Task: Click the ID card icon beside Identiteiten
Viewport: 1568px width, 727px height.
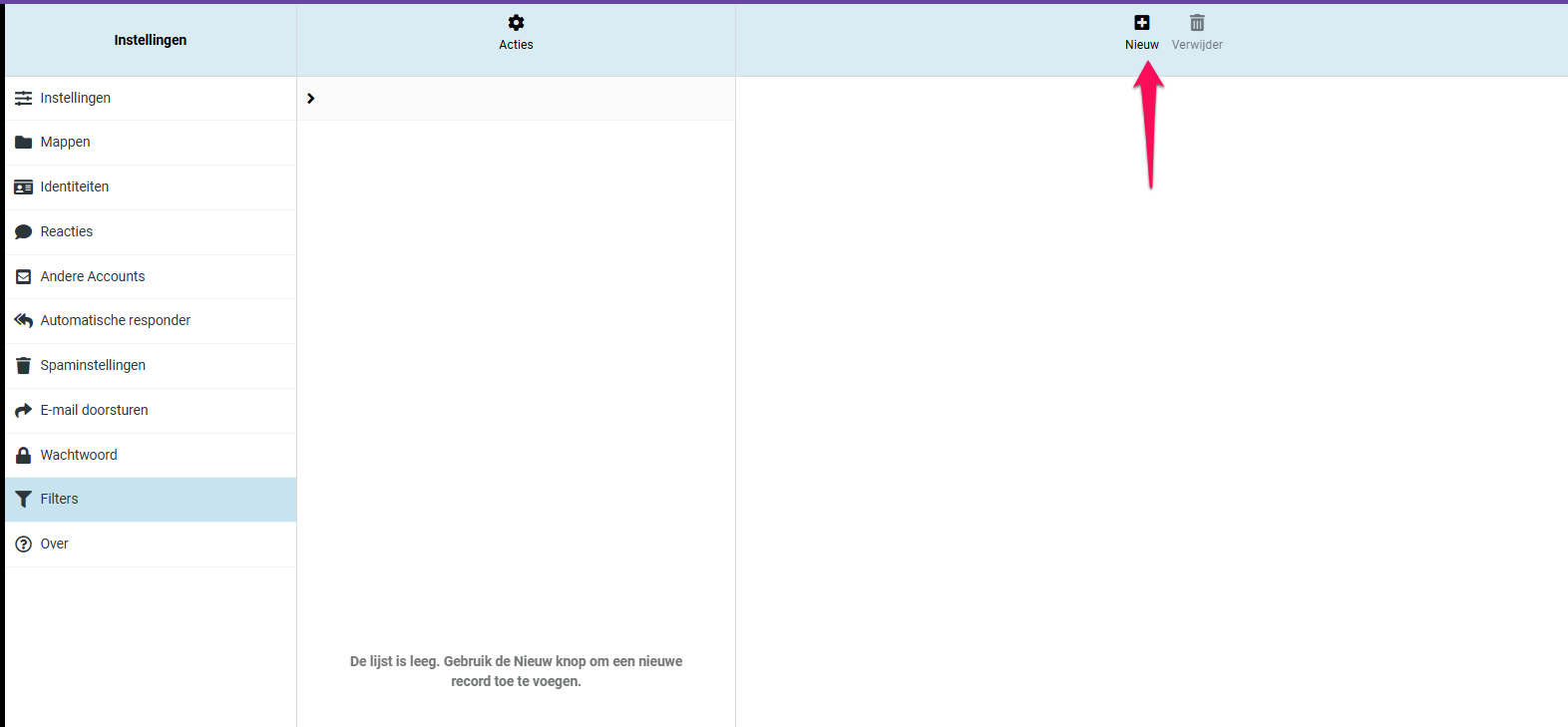Action: [23, 187]
